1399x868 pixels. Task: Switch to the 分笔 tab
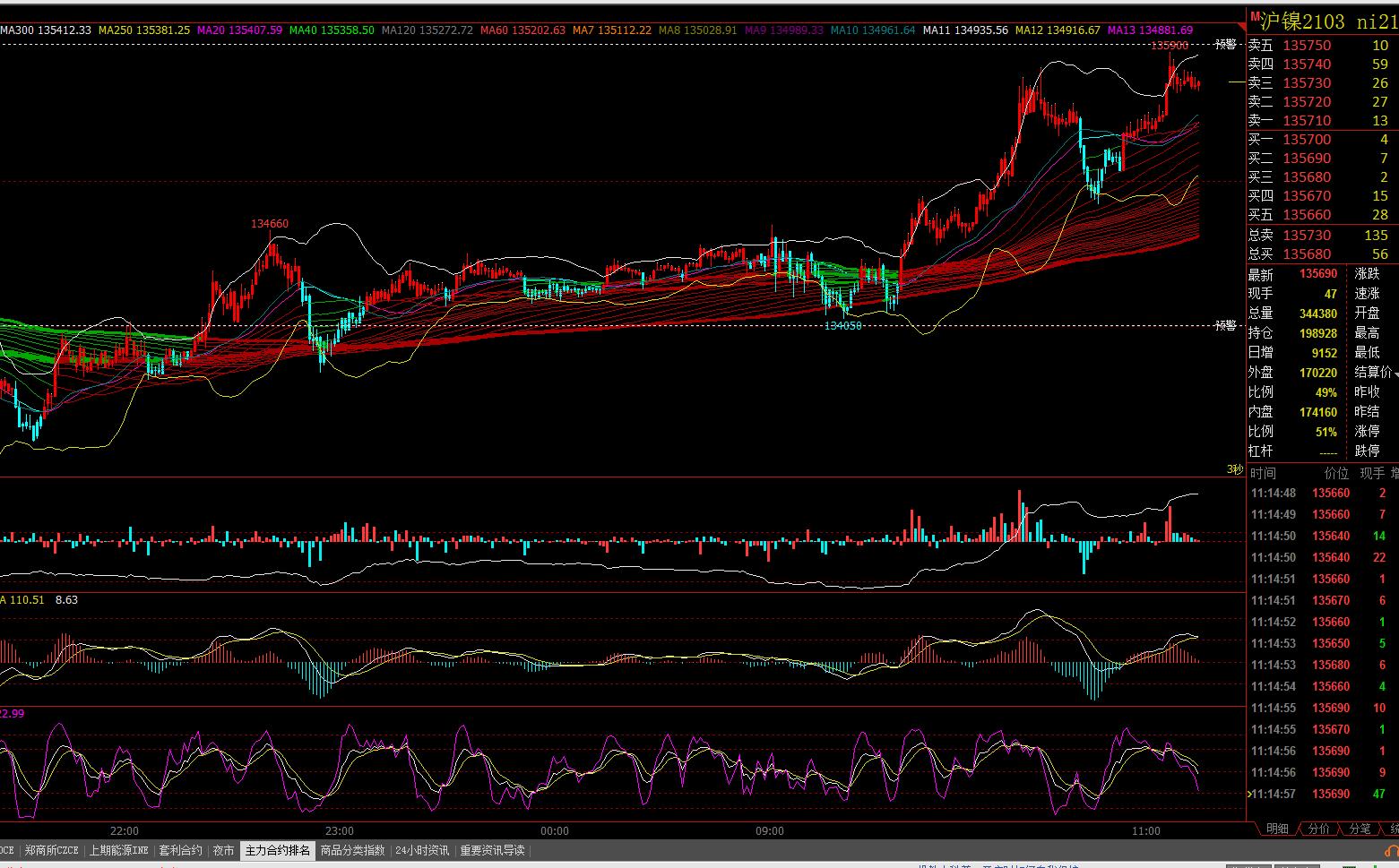pos(1360,829)
